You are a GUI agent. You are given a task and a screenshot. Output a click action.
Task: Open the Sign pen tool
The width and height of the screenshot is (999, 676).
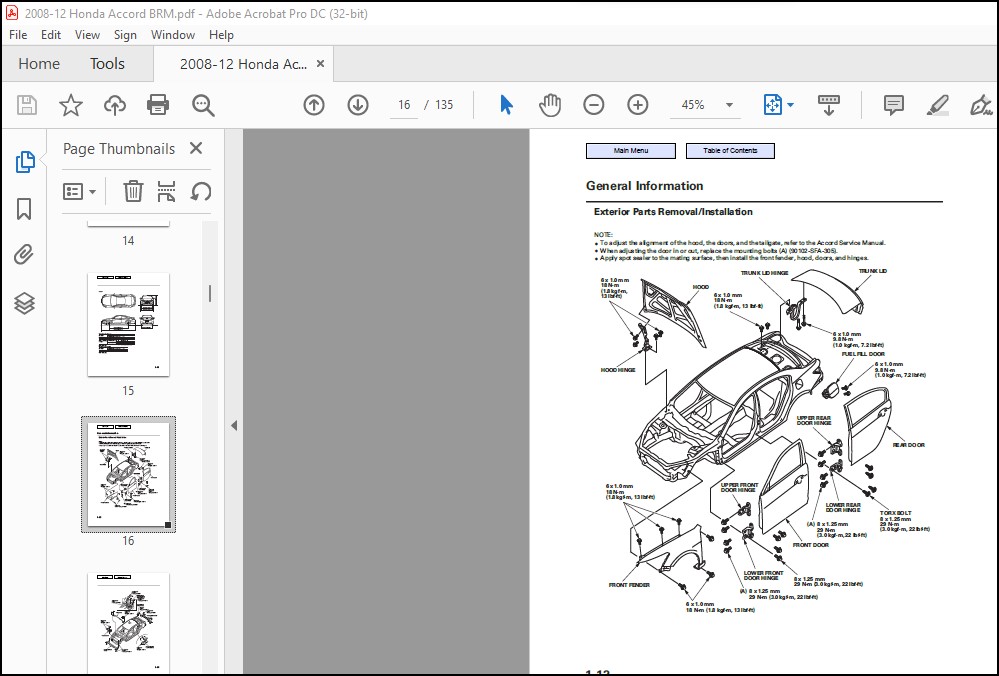(981, 104)
